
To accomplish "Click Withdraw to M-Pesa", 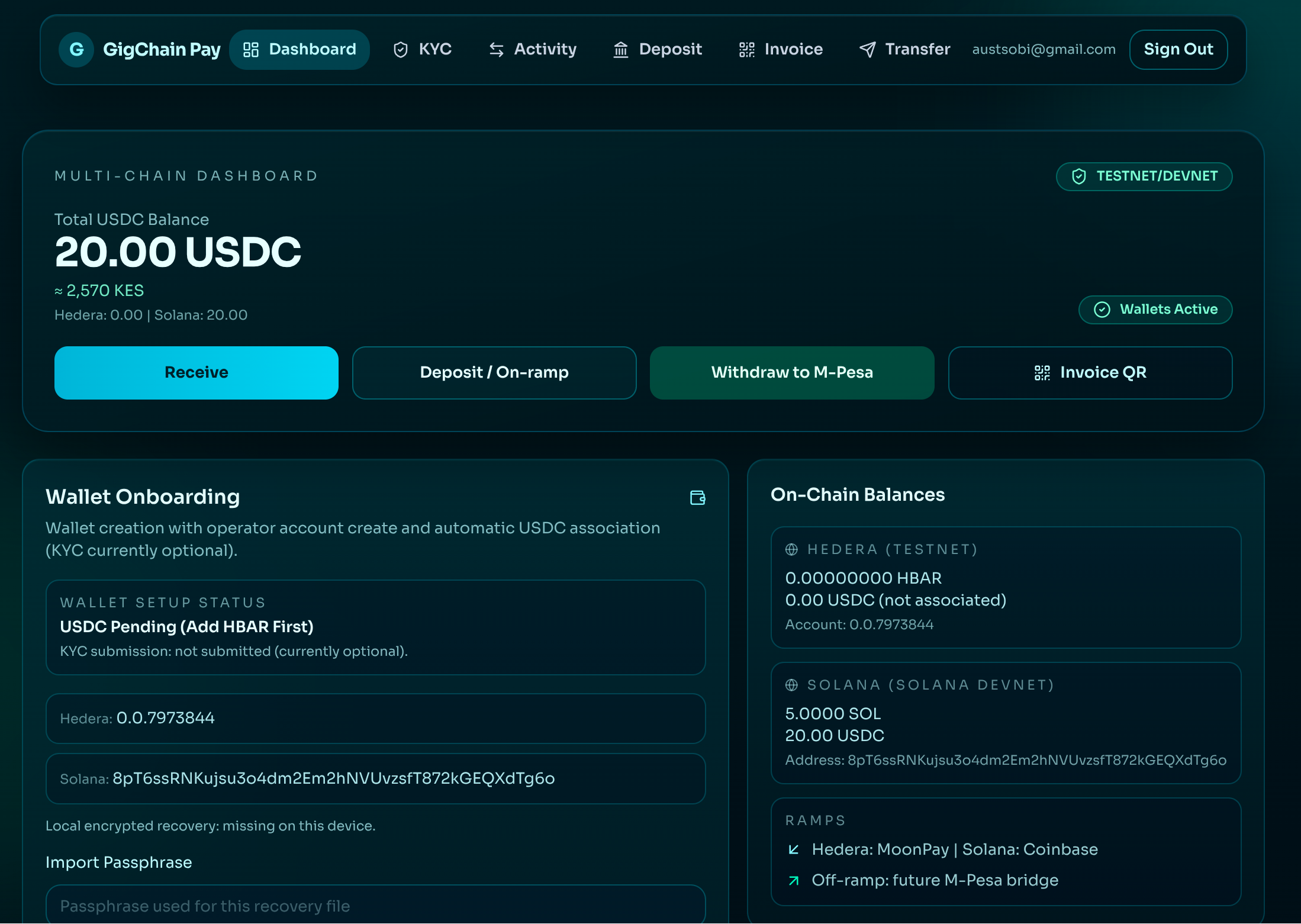I will pos(792,372).
